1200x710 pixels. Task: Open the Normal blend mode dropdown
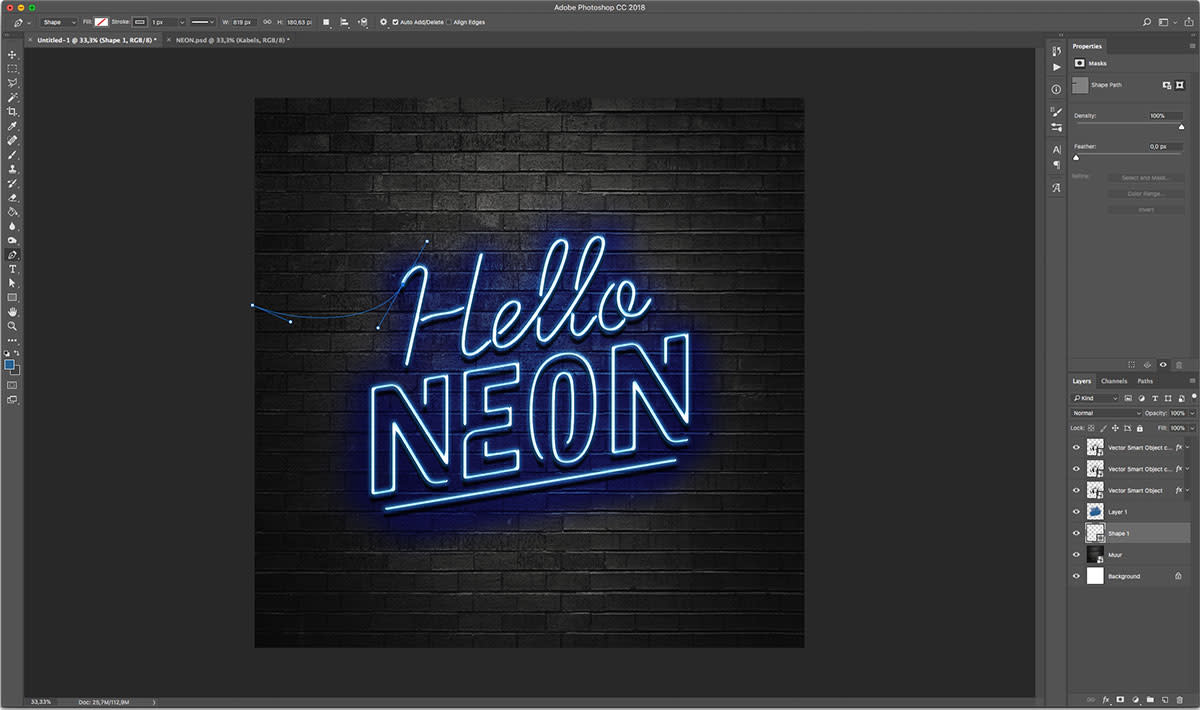click(x=1106, y=413)
